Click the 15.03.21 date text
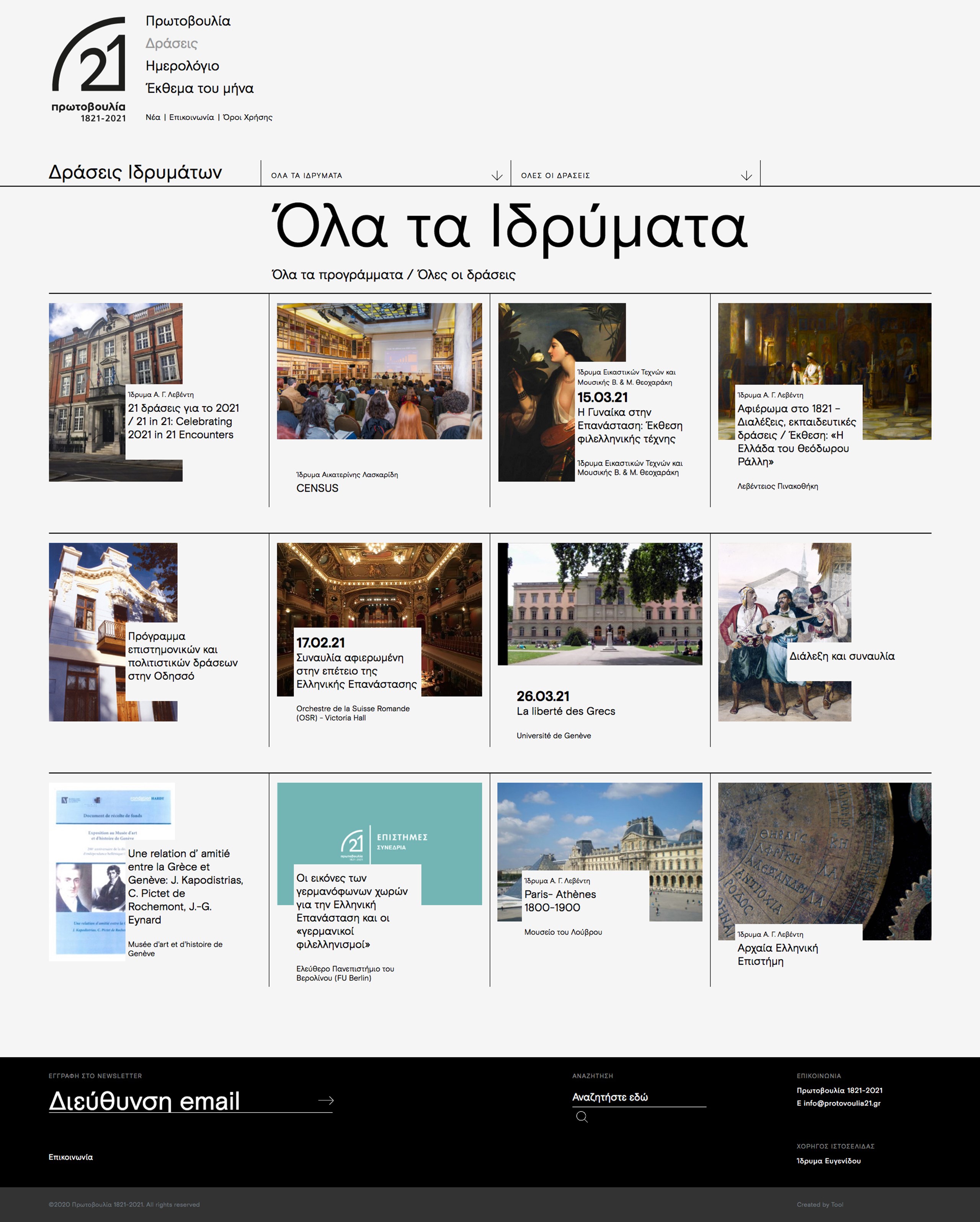This screenshot has height=1222, width=980. pos(603,397)
